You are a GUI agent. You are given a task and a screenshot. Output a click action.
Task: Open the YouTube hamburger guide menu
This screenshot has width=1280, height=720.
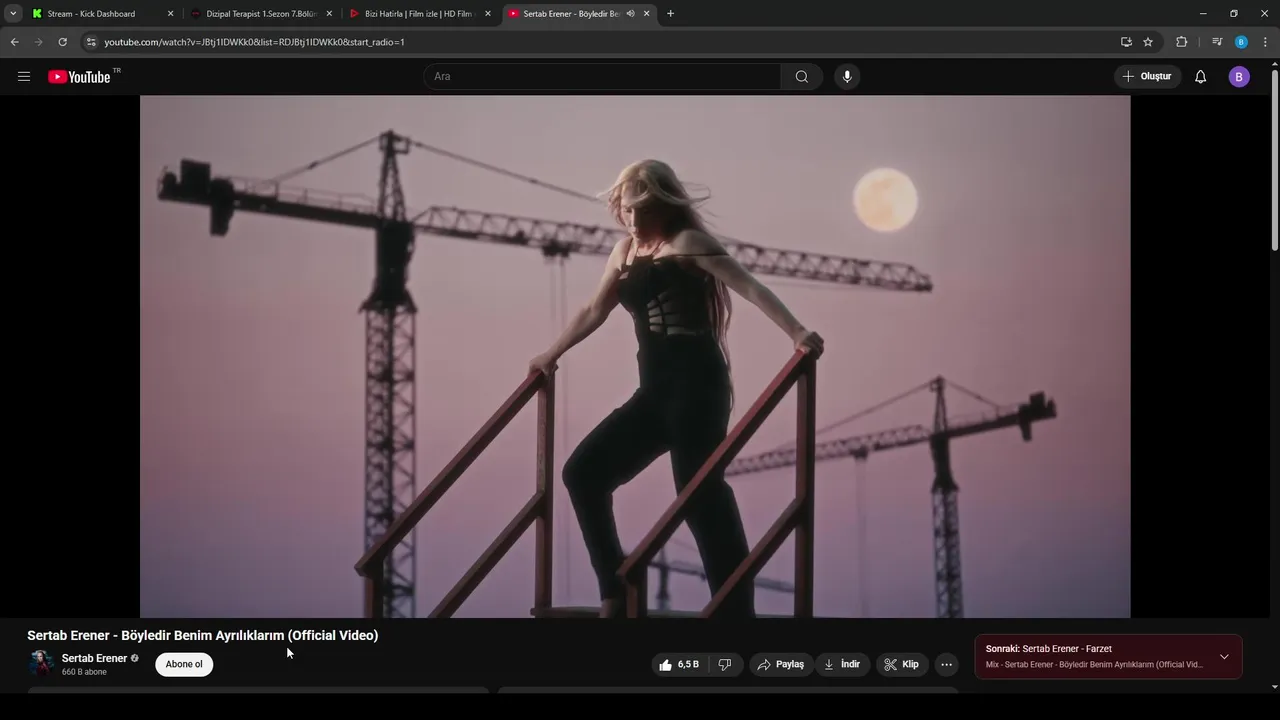24,77
